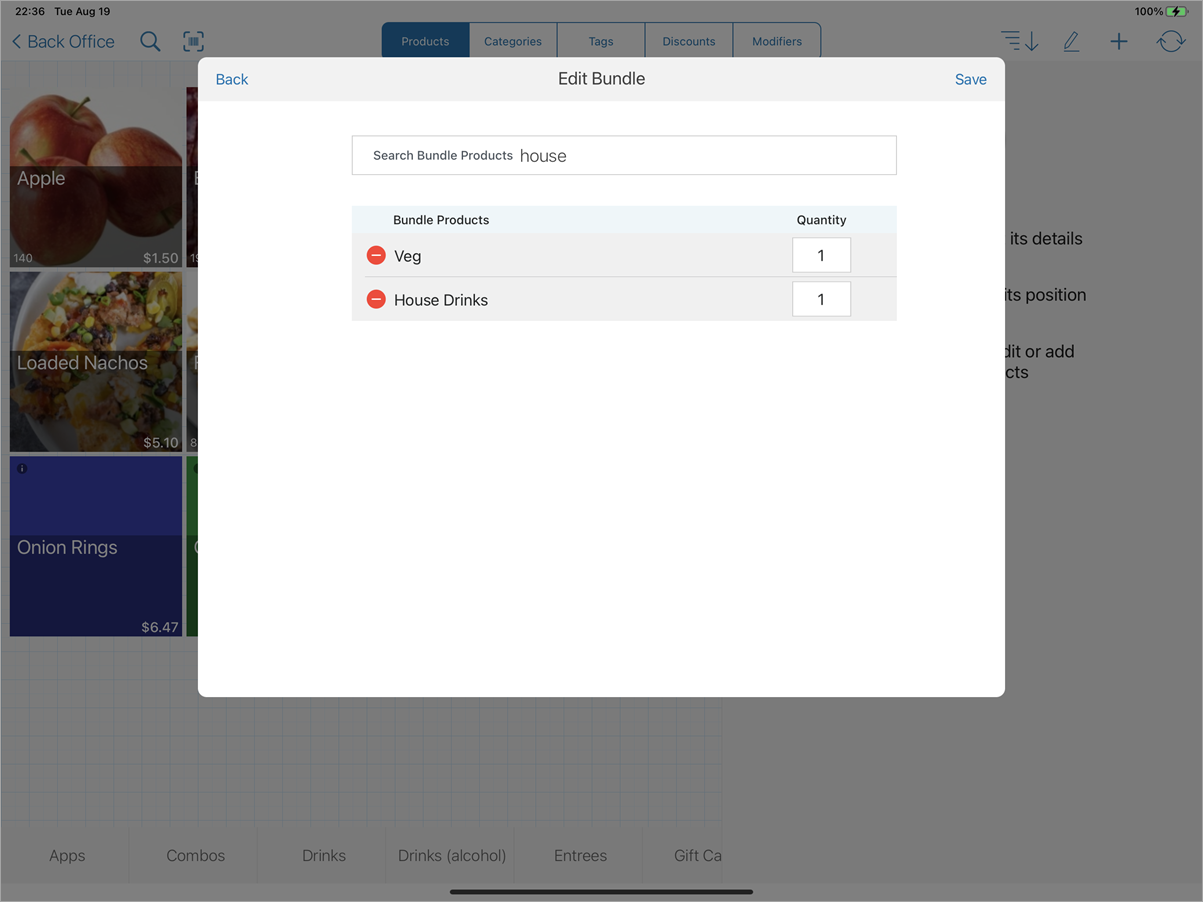Switch to the Categories tab
1203x902 pixels.
tap(513, 41)
